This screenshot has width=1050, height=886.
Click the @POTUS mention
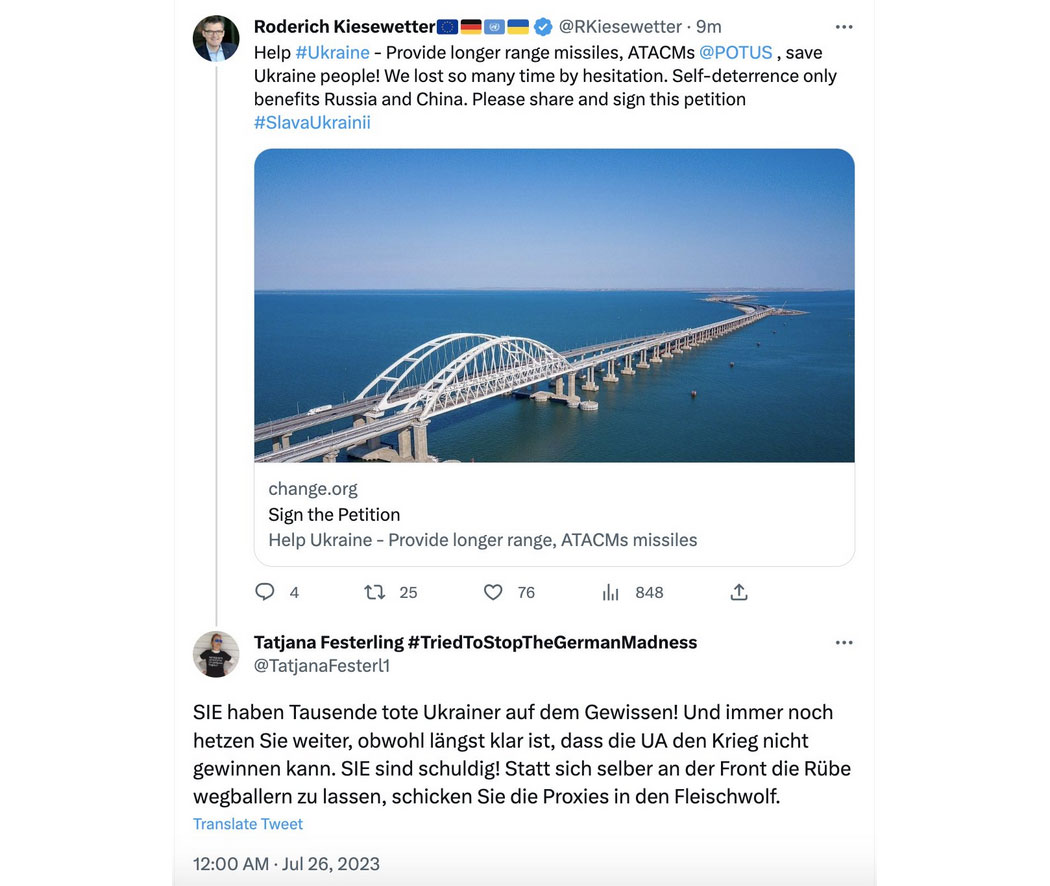(x=735, y=52)
